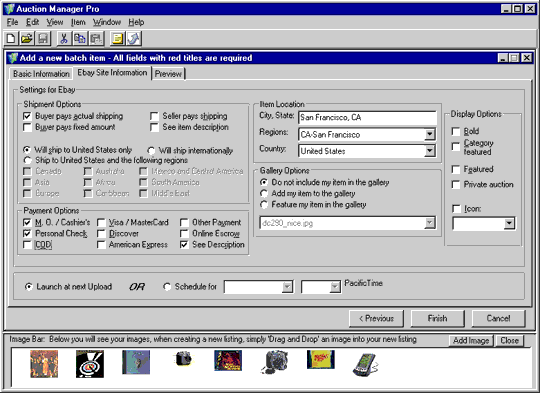Check Online Escrow option

click(x=184, y=234)
